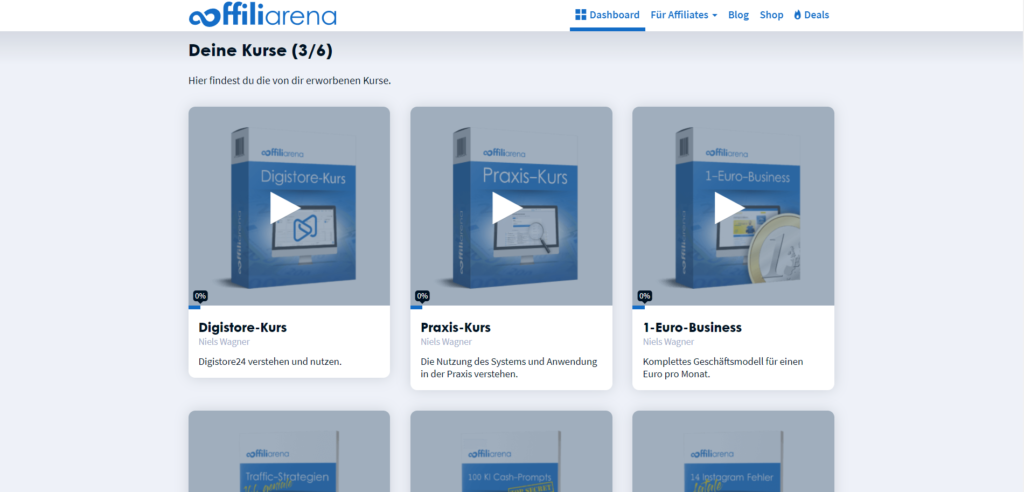Open the Digistore-Kurs course title
1024x492 pixels.
242,327
